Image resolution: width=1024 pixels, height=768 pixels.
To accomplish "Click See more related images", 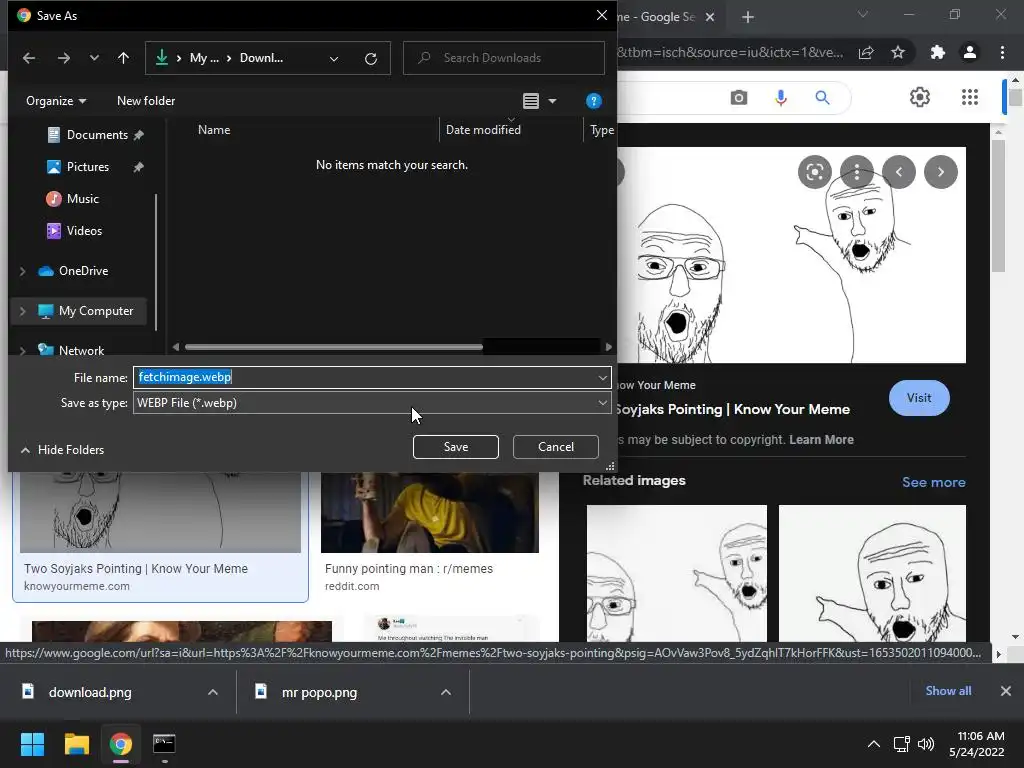I will (933, 482).
